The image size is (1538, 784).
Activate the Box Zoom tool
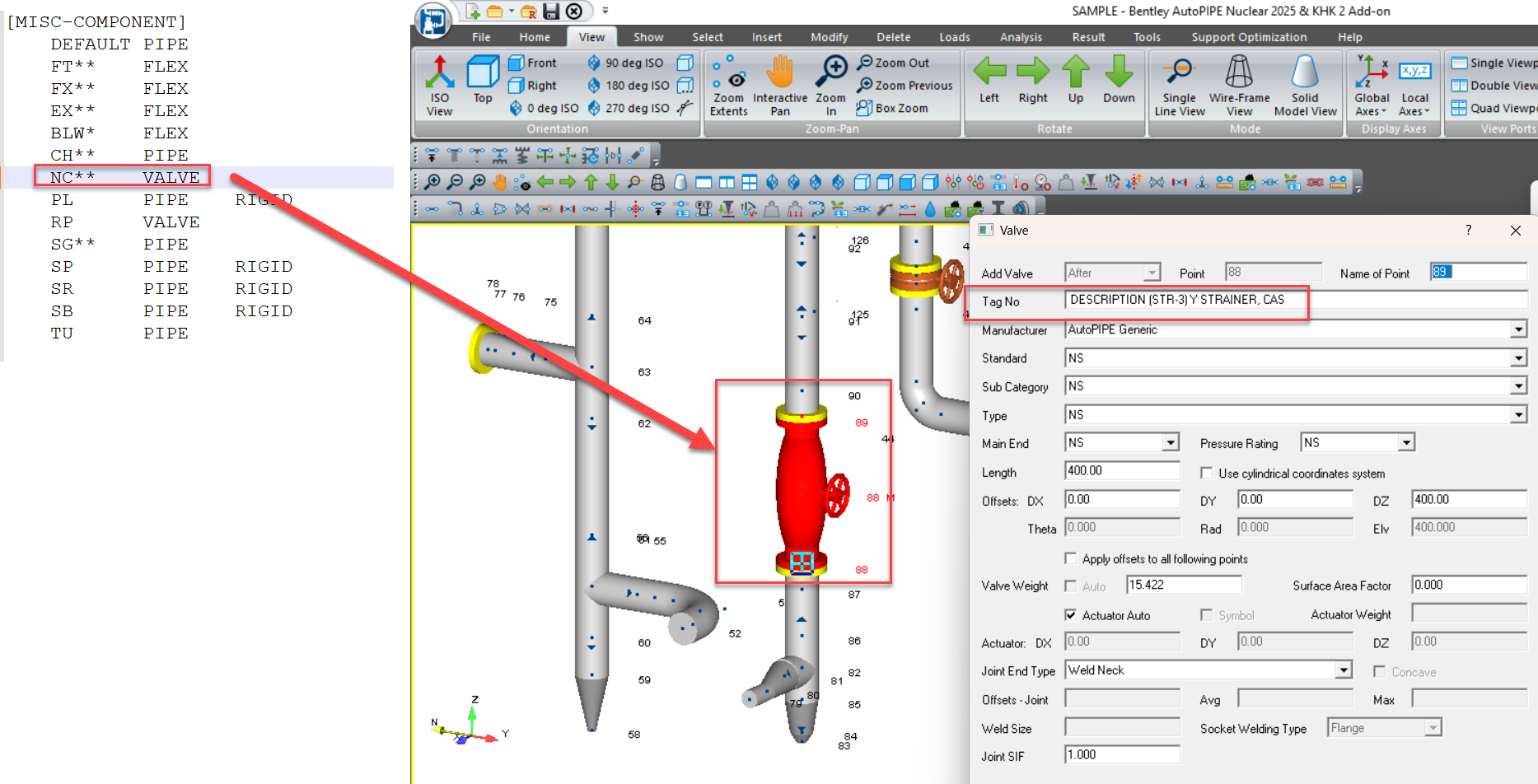click(892, 108)
